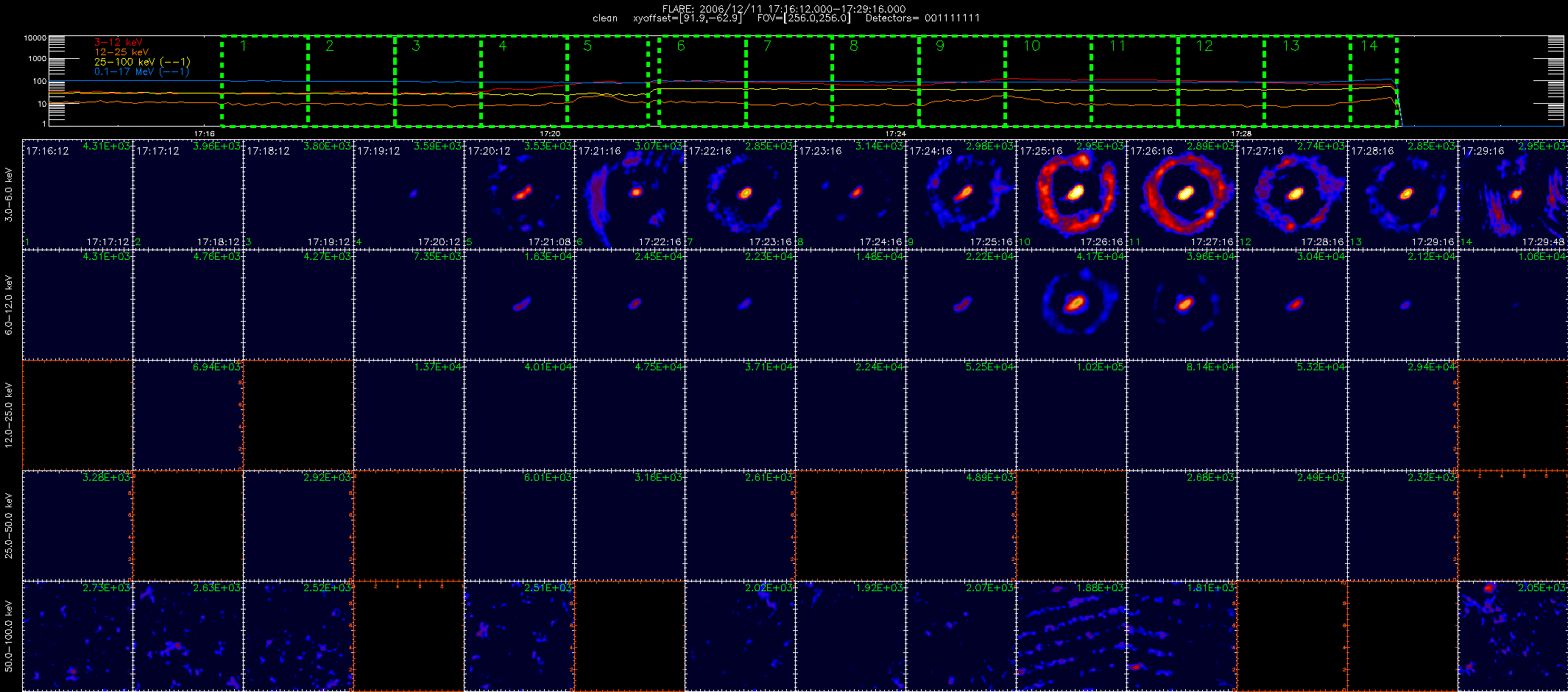Click the FLARE date title text
Screen dimensions: 1568x692
[x=784, y=9]
